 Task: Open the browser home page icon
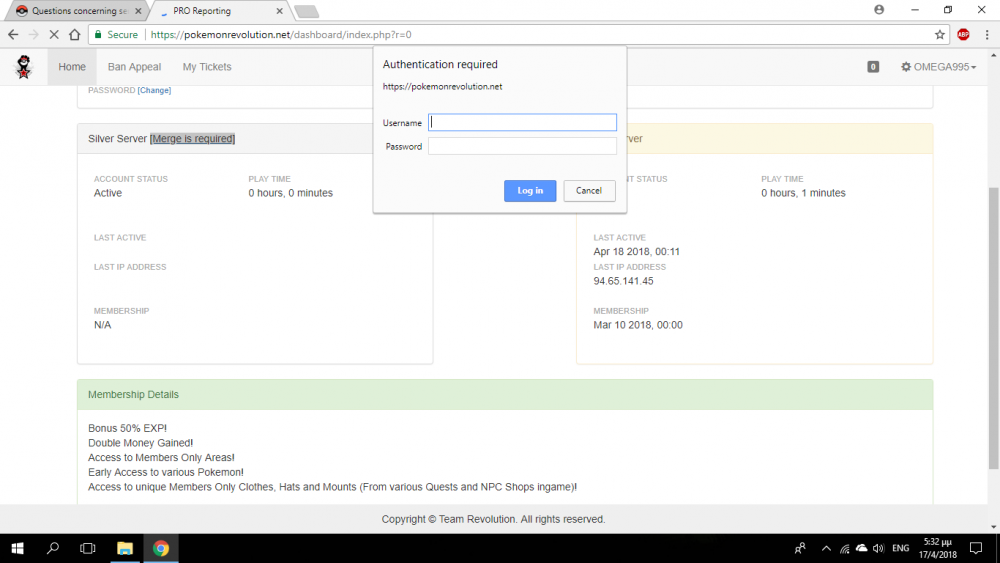click(x=75, y=34)
